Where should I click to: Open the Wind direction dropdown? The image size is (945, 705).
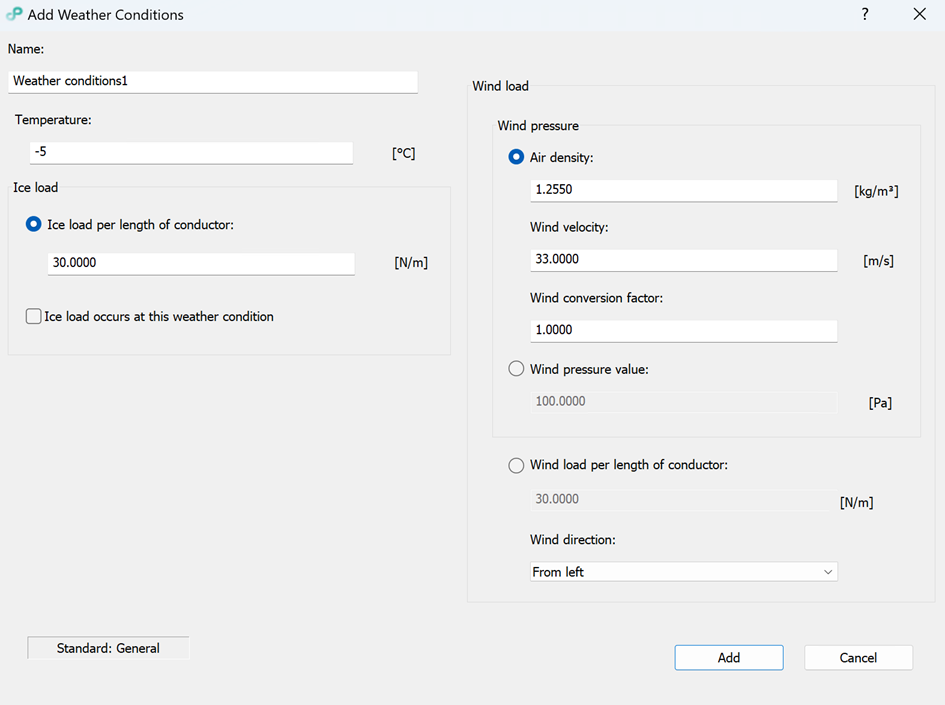pyautogui.click(x=683, y=572)
